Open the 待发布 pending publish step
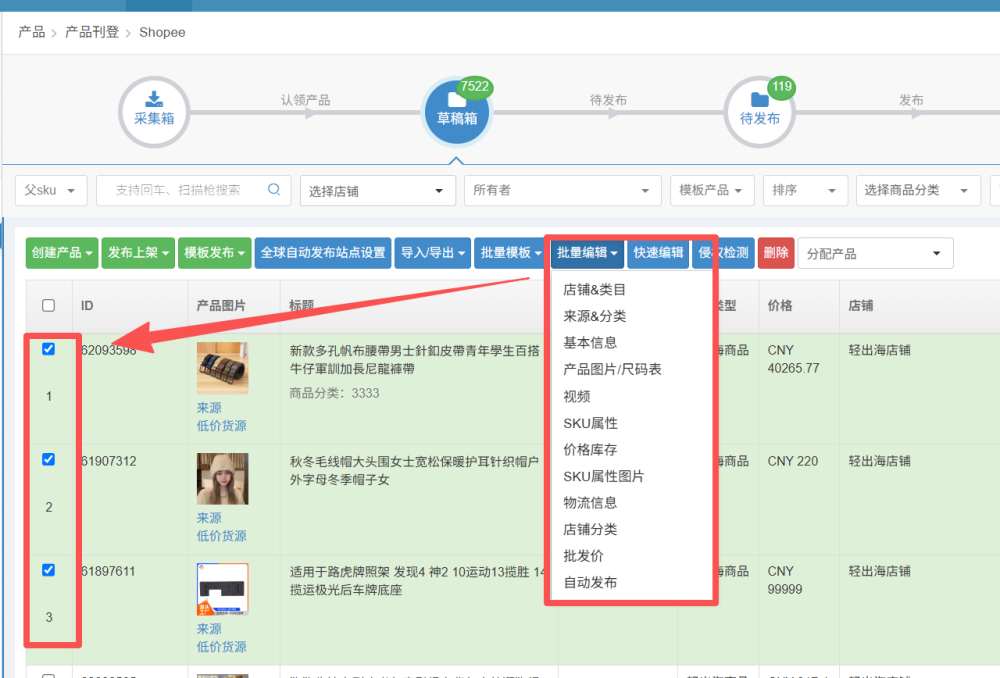The height and width of the screenshot is (678, 1000). click(x=759, y=112)
